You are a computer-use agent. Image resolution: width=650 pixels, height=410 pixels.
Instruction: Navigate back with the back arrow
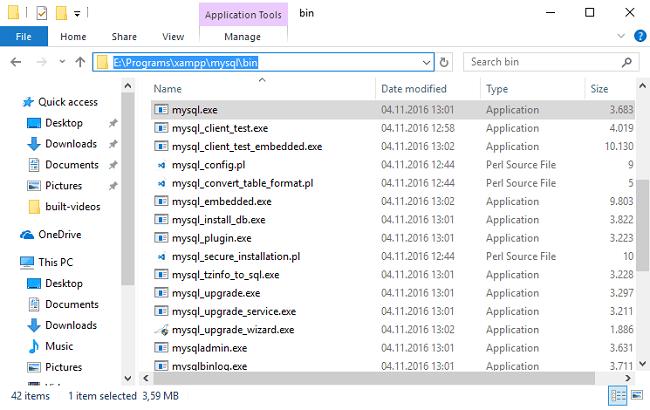16,62
